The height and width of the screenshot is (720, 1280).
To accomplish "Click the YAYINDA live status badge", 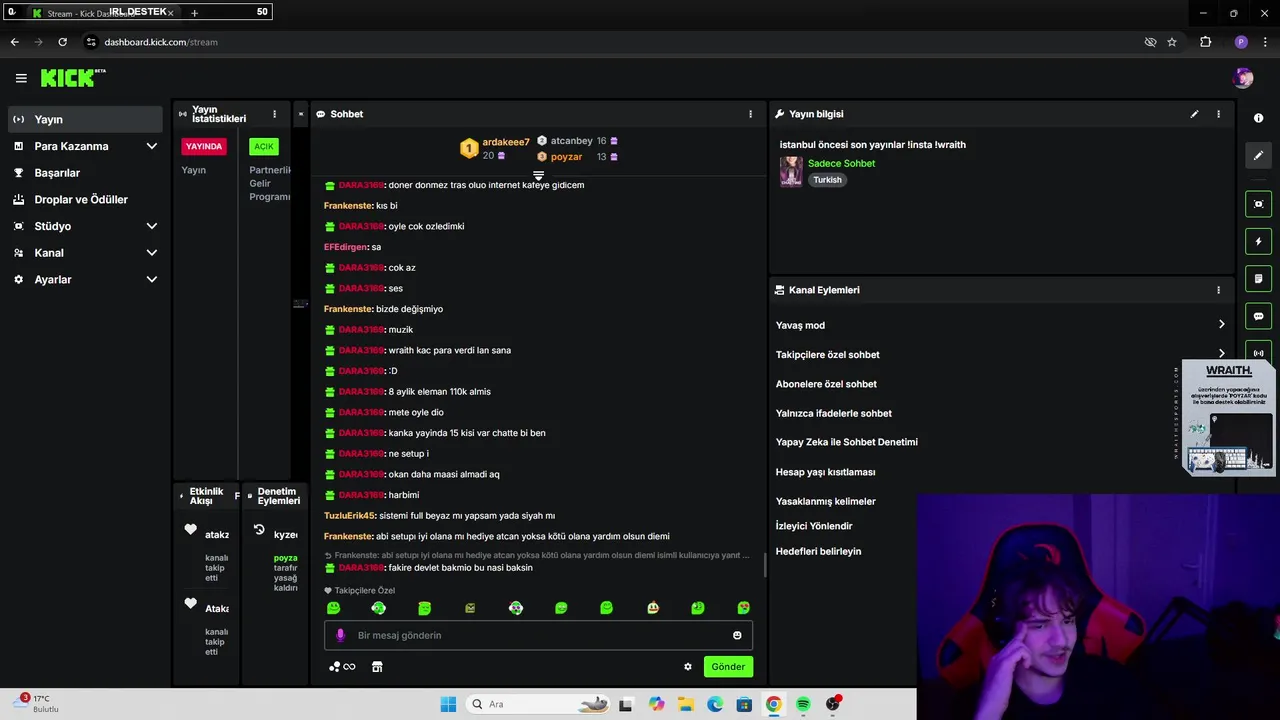I will [x=204, y=146].
